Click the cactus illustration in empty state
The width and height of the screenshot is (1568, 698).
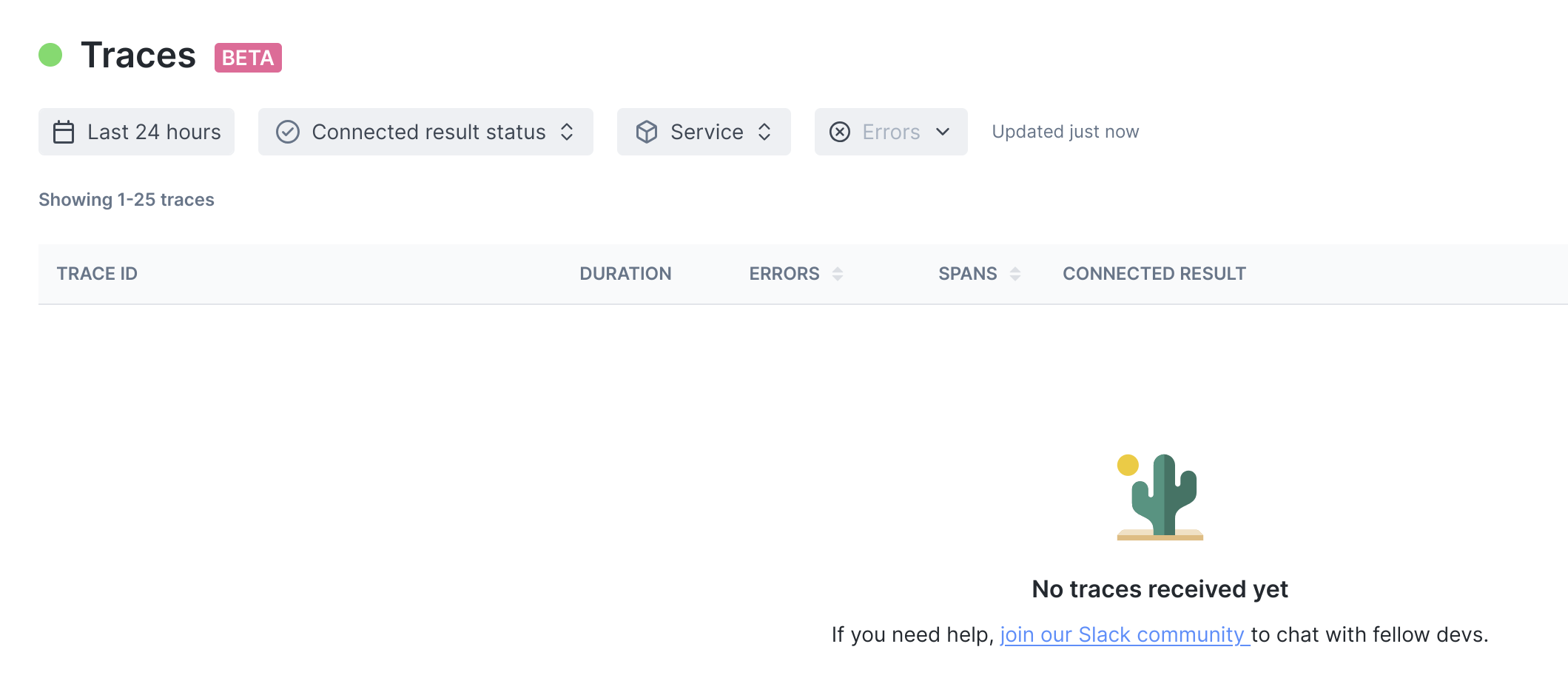(x=1160, y=497)
